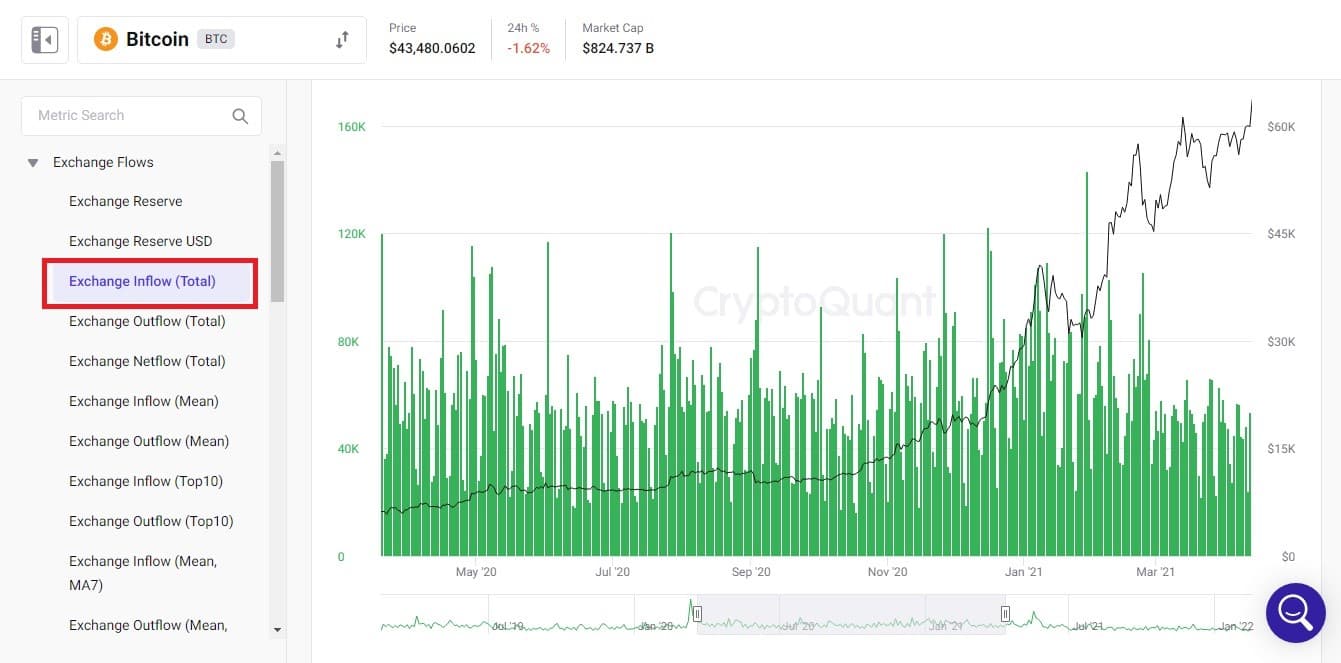The width and height of the screenshot is (1341, 663).
Task: Click the Jan '21 main-axis date label
Action: point(1023,572)
